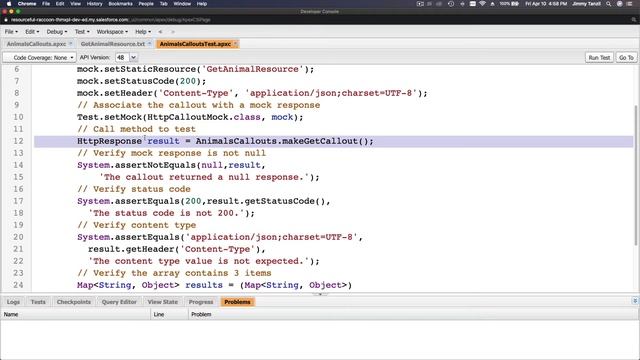This screenshot has width=640, height=360.
Task: Open the Developer Console Help menu
Action: click(x=143, y=31)
